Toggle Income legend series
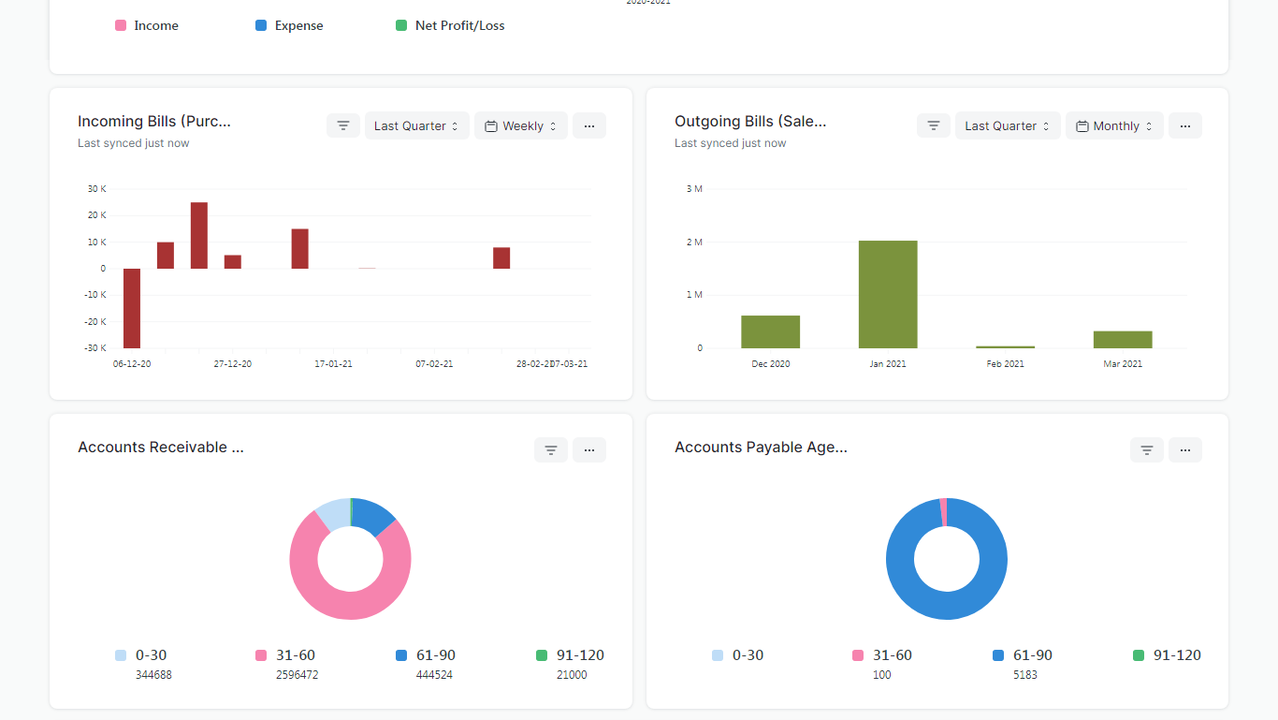Image resolution: width=1278 pixels, height=720 pixels. (147, 26)
